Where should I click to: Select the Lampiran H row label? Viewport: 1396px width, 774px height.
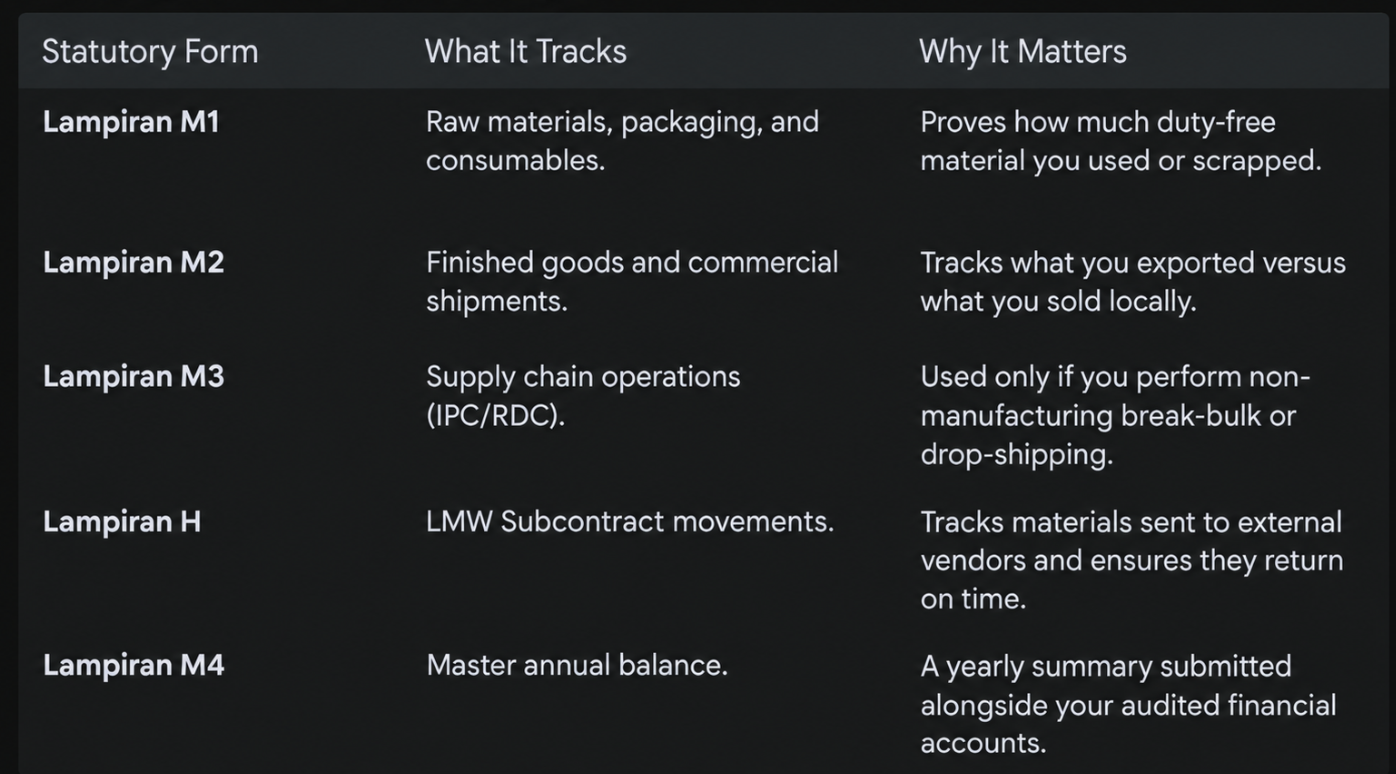coord(122,521)
